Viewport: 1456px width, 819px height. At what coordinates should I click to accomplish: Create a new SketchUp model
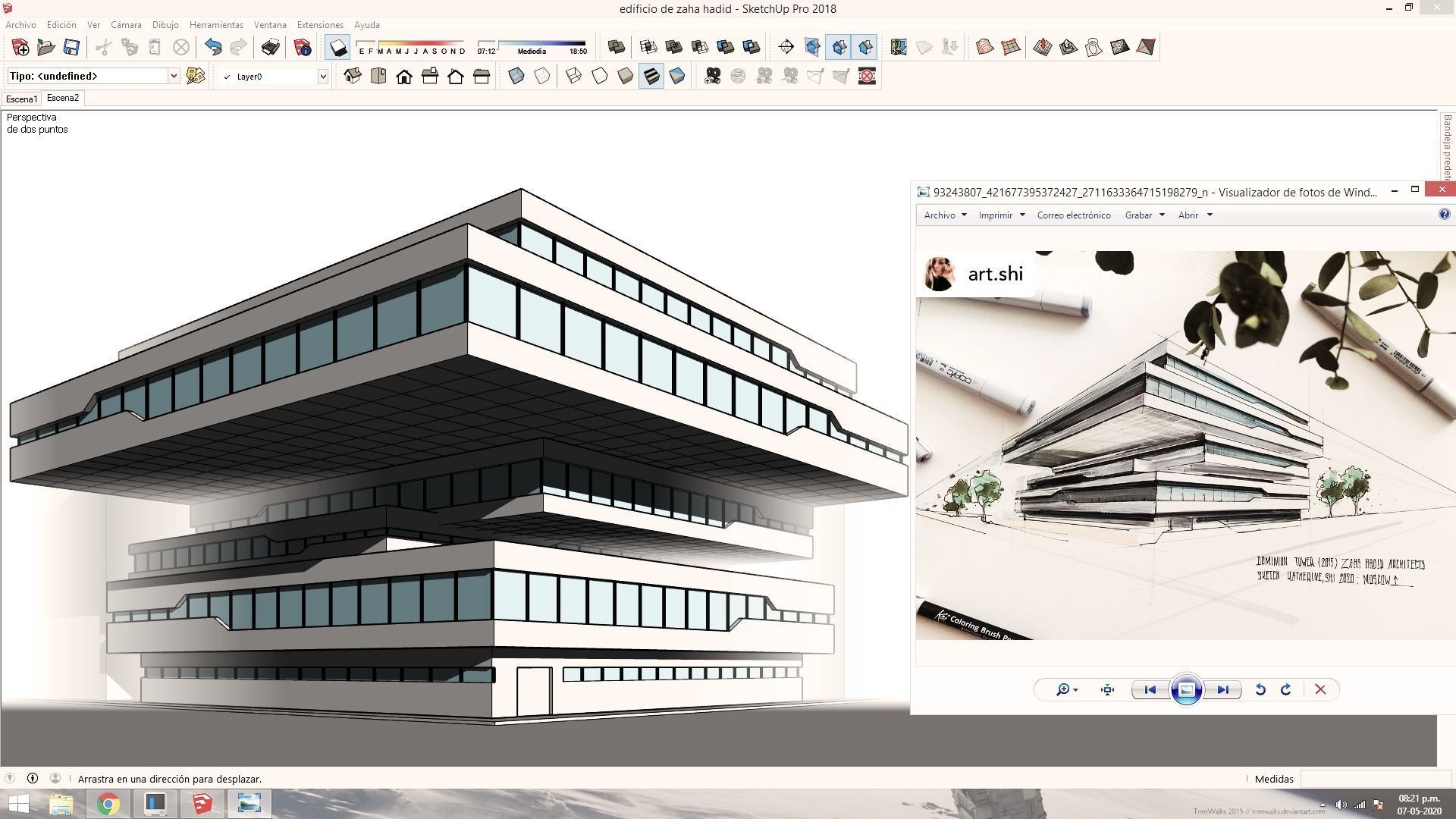20,47
